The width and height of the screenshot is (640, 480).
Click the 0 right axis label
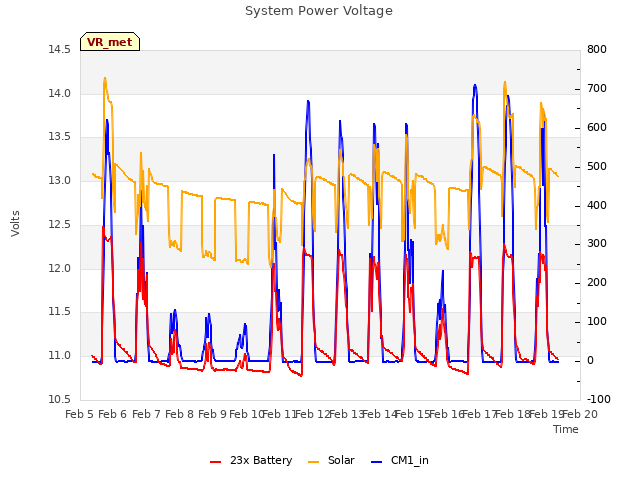(x=591, y=361)
